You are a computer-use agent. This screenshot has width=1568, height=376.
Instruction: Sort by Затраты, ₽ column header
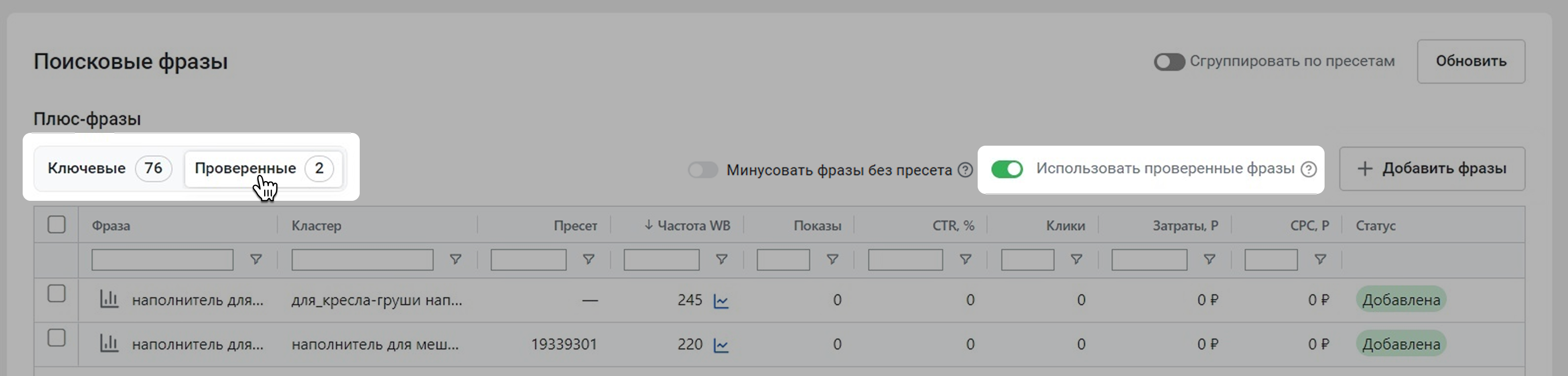click(1185, 226)
